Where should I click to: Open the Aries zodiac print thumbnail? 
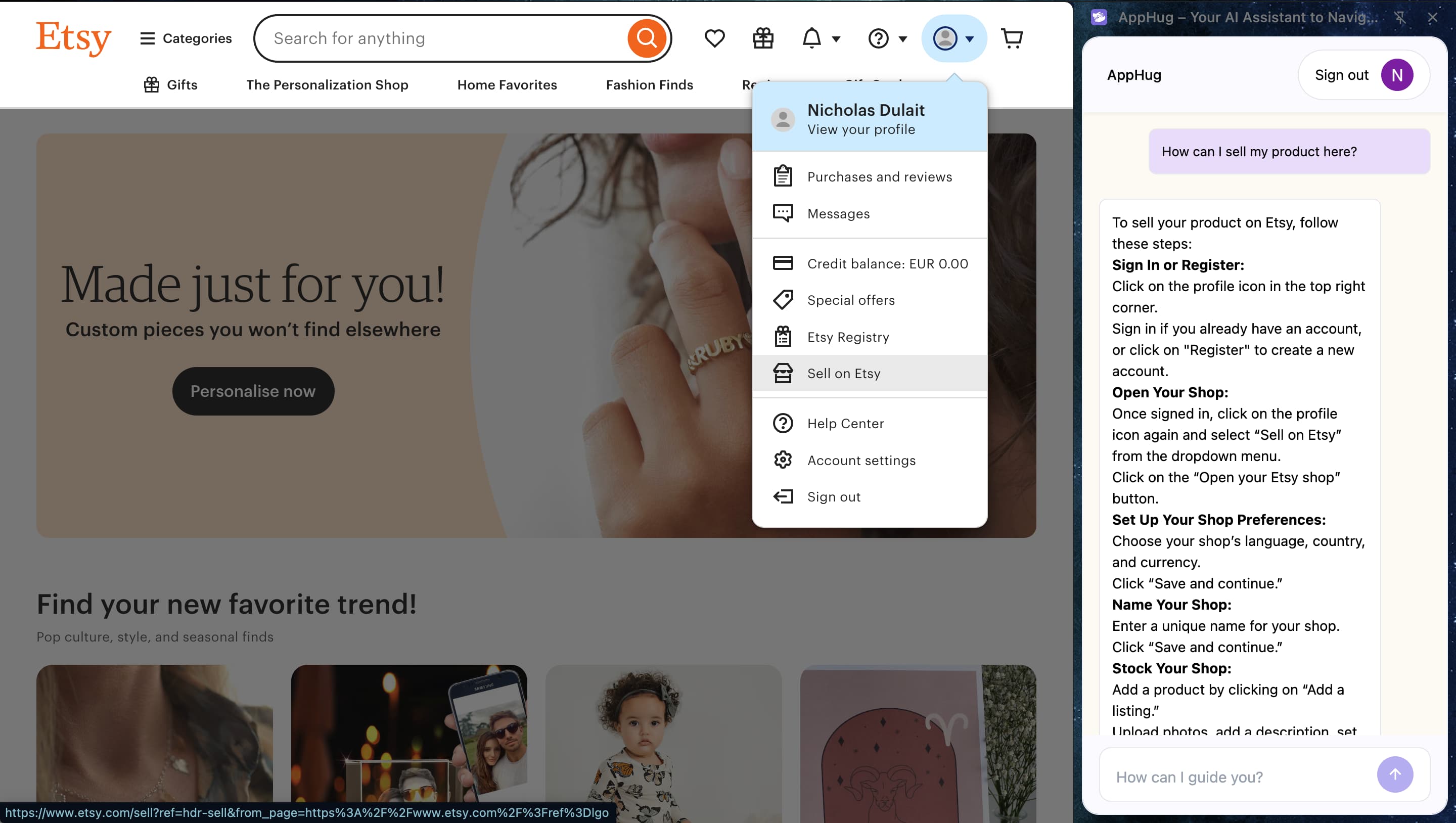(918, 743)
